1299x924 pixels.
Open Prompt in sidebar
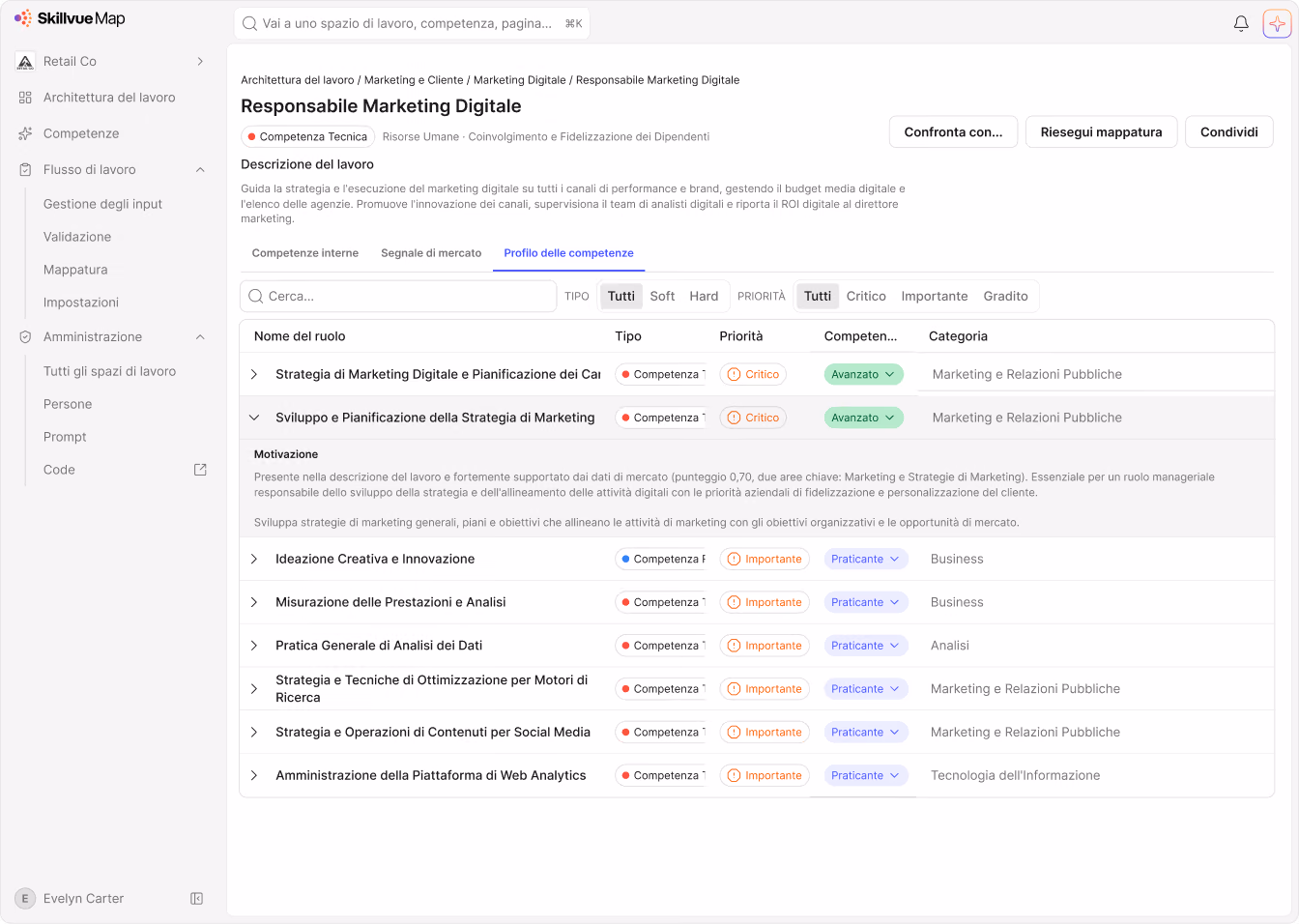pos(65,437)
